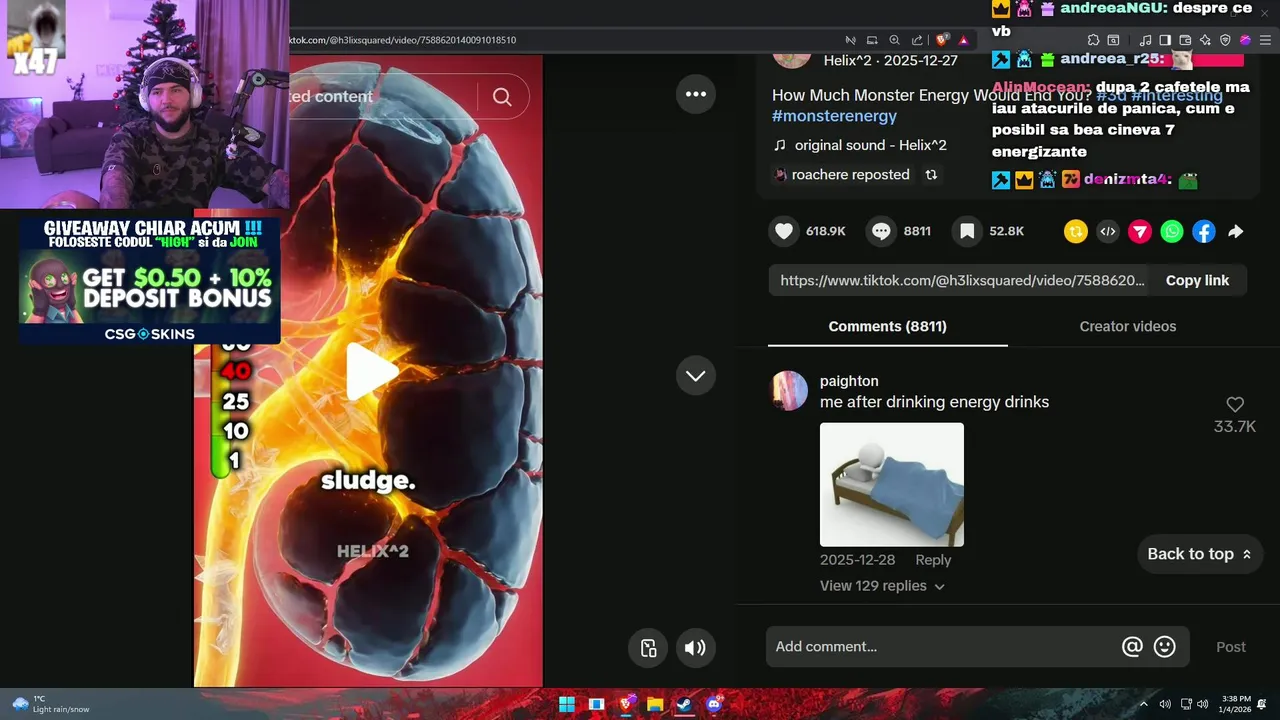
Task: Open Steam from the taskbar
Action: pos(684,704)
